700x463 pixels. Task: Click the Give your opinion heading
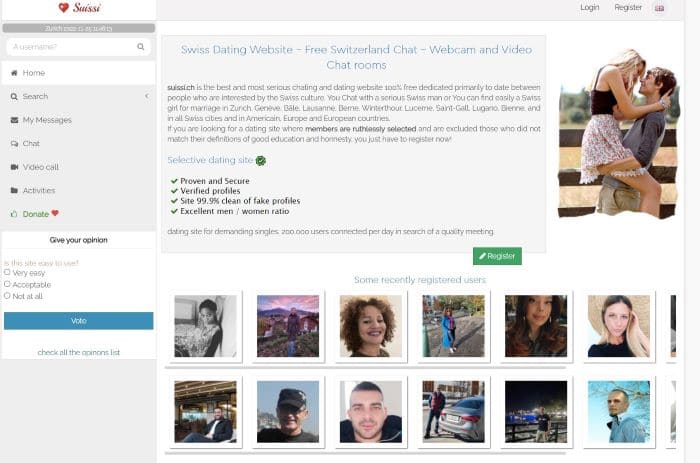point(79,240)
